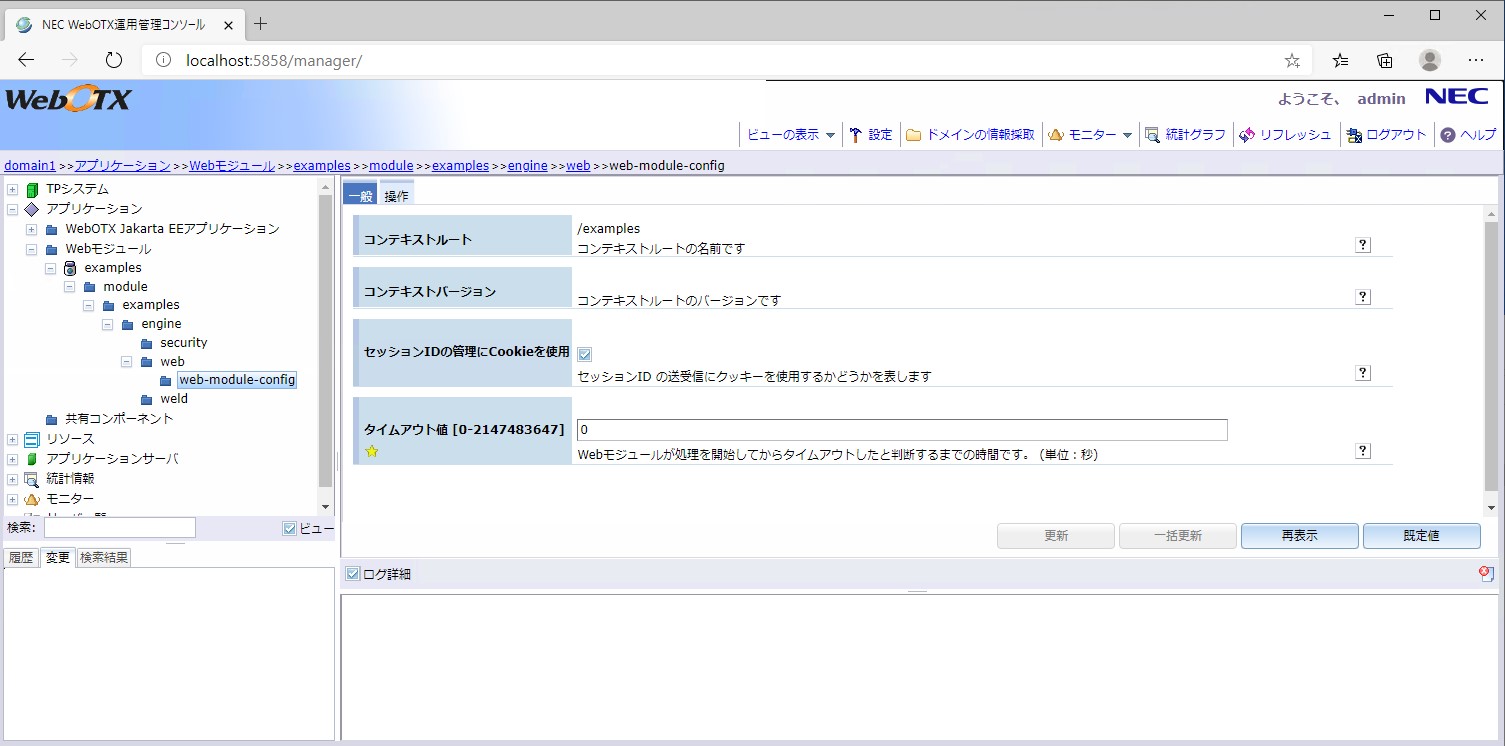Viewport: 1505px width, 746px height.
Task: Collapse the engine node in the tree
Action: tap(107, 323)
